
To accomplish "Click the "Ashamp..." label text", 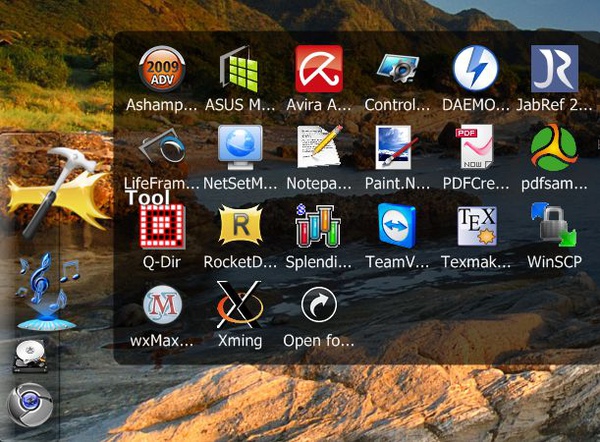I will click(x=161, y=104).
